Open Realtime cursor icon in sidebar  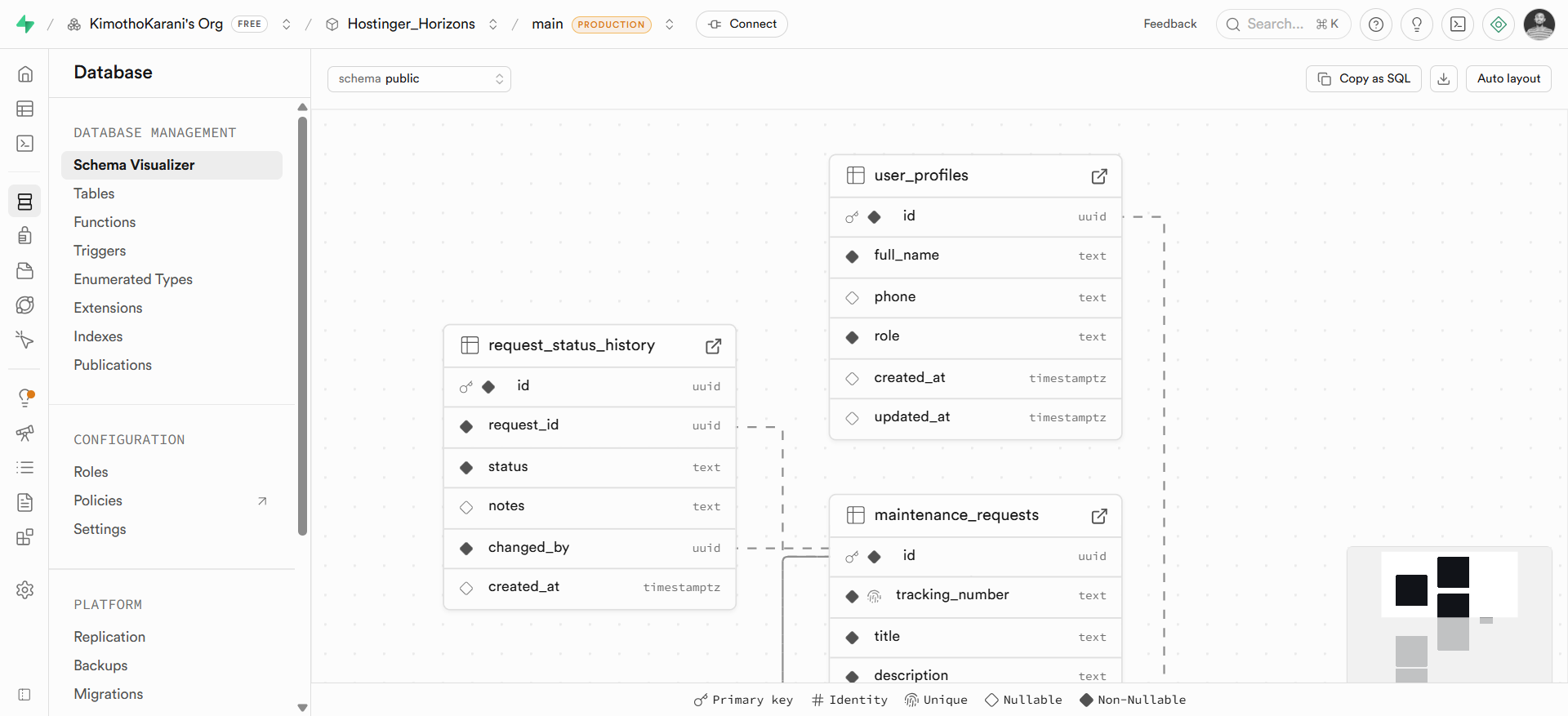pos(25,340)
